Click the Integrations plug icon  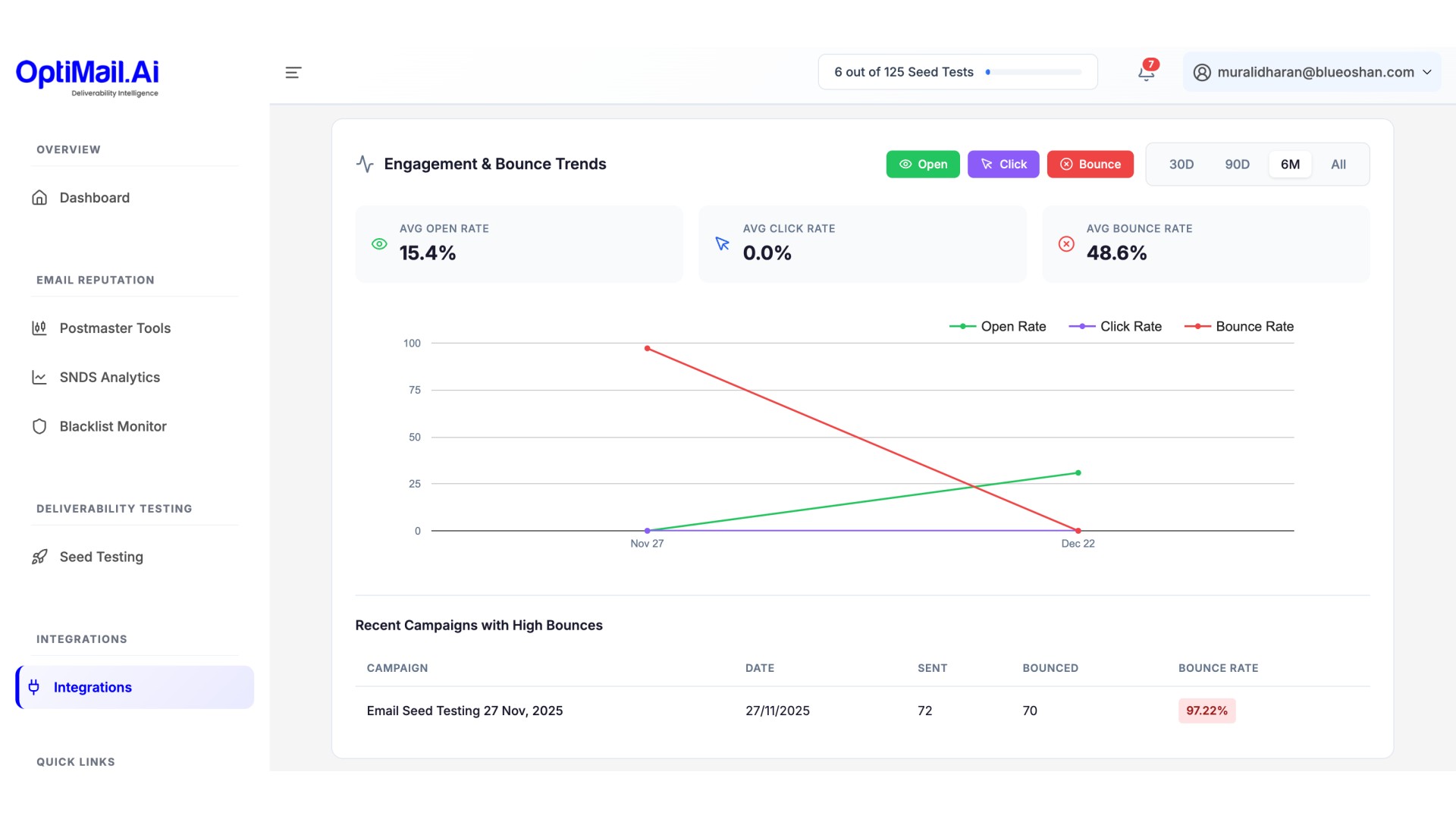(34, 687)
